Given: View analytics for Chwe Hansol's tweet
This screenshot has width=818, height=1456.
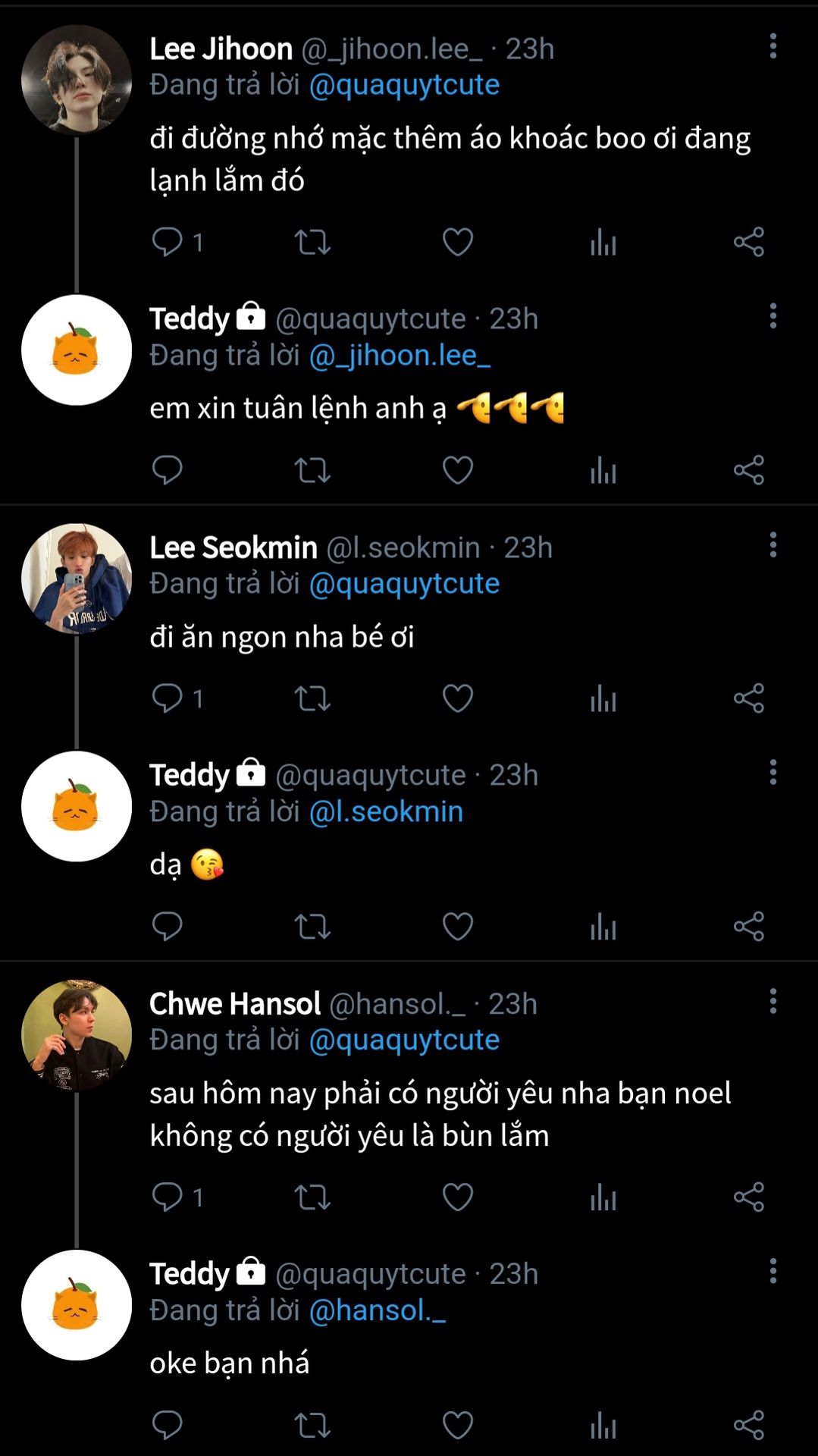Looking at the screenshot, I should (x=603, y=1197).
